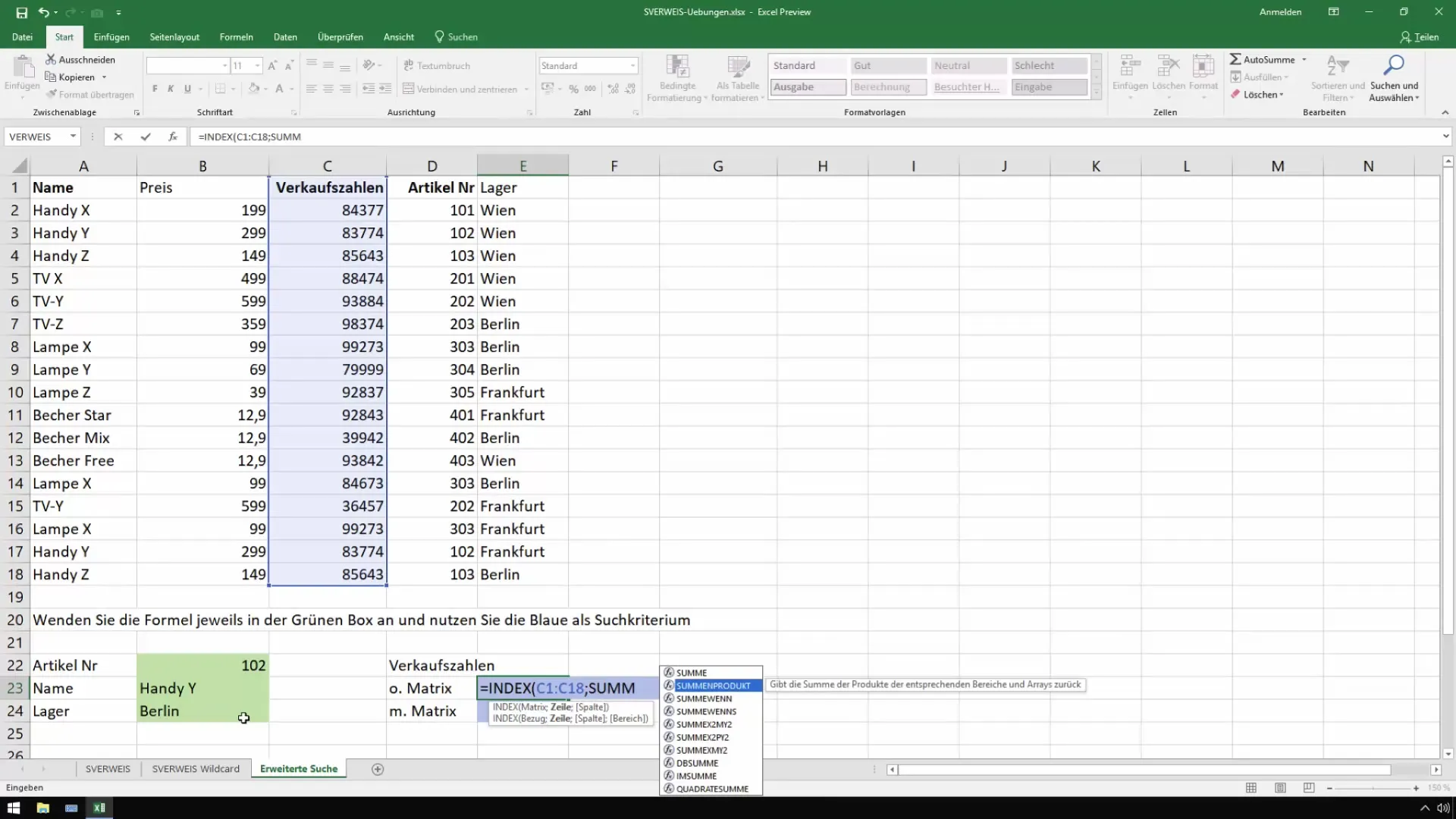Screen dimensions: 1456x819
Task: Toggle bold F formatting
Action: coord(155,89)
